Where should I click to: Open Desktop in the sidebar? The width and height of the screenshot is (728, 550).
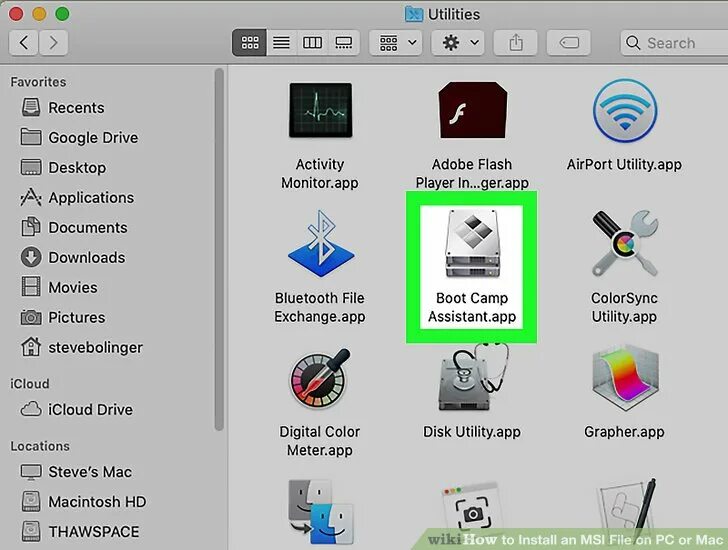click(64, 168)
